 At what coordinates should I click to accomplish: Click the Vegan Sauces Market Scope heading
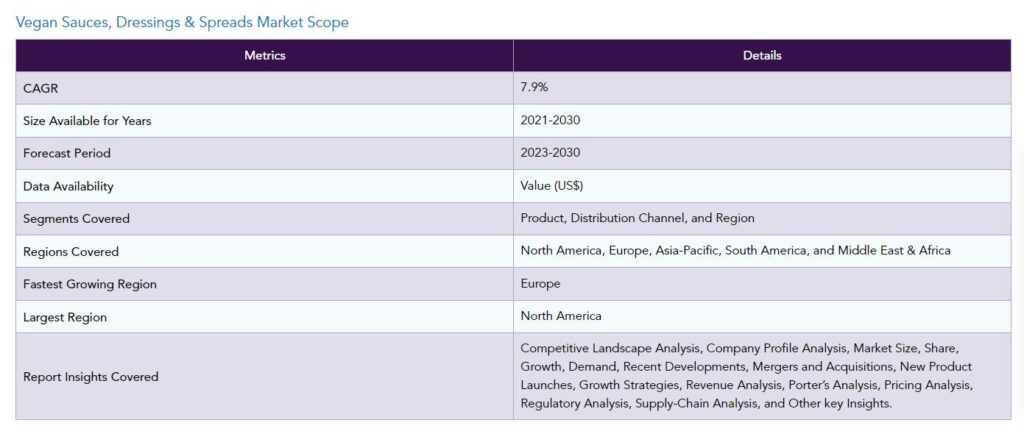(x=182, y=22)
